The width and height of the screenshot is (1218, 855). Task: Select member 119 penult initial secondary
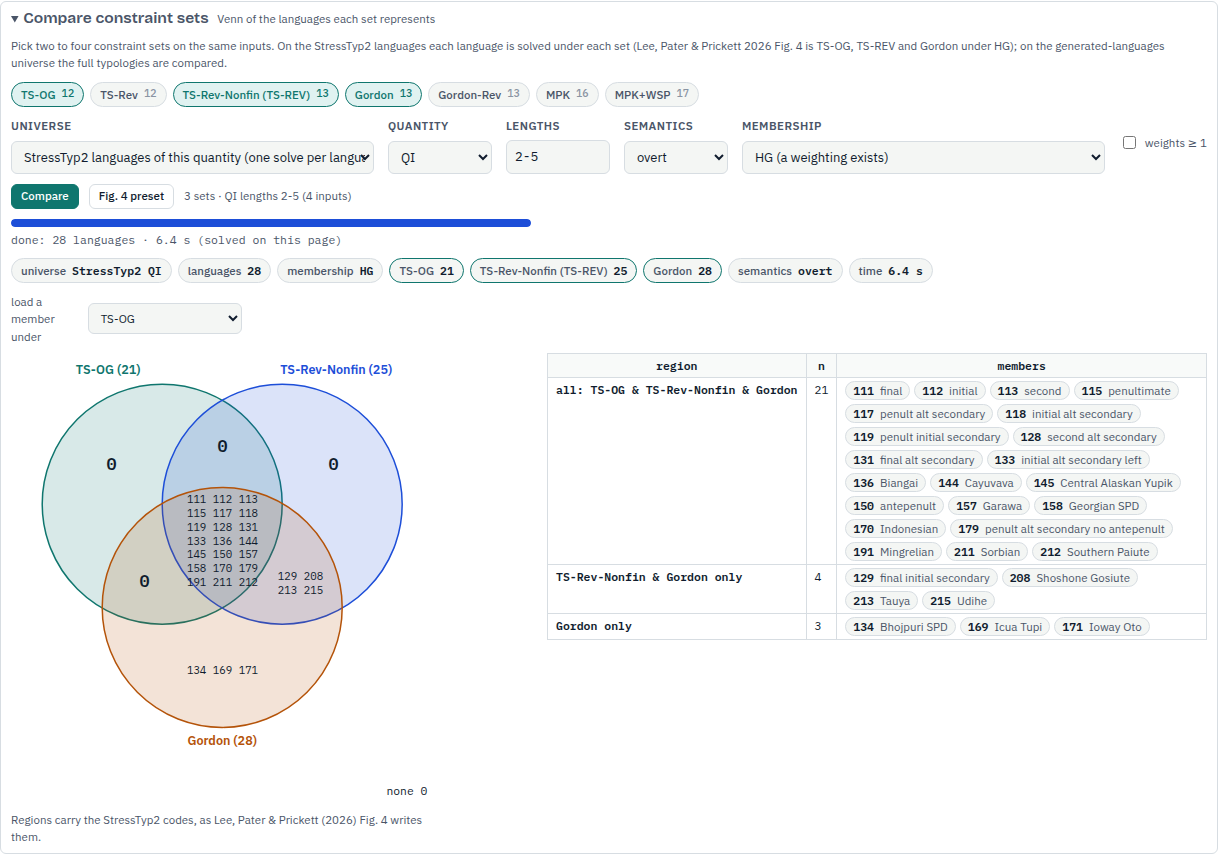[926, 437]
